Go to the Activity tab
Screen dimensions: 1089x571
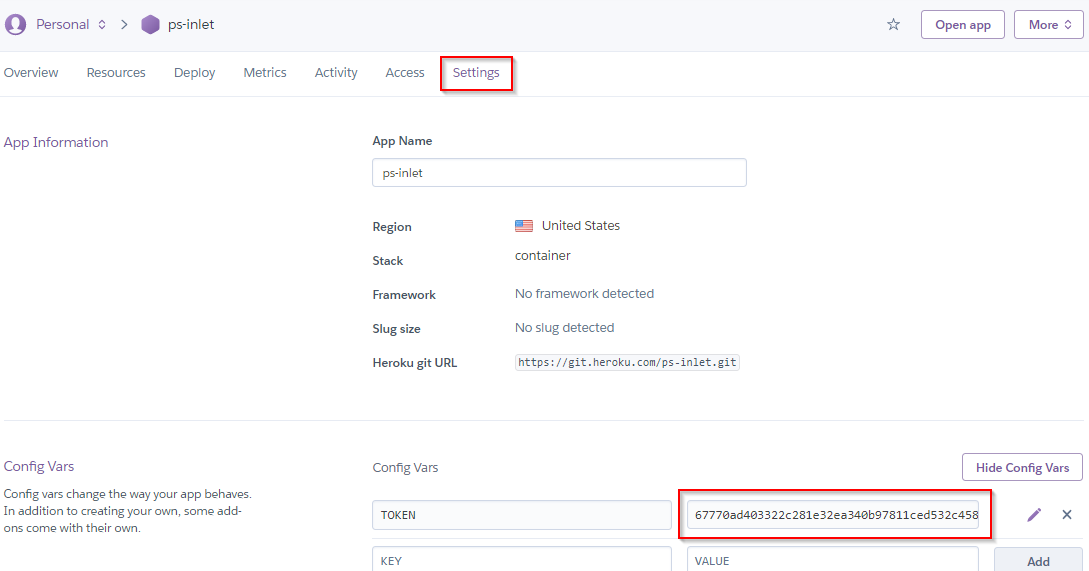(336, 72)
